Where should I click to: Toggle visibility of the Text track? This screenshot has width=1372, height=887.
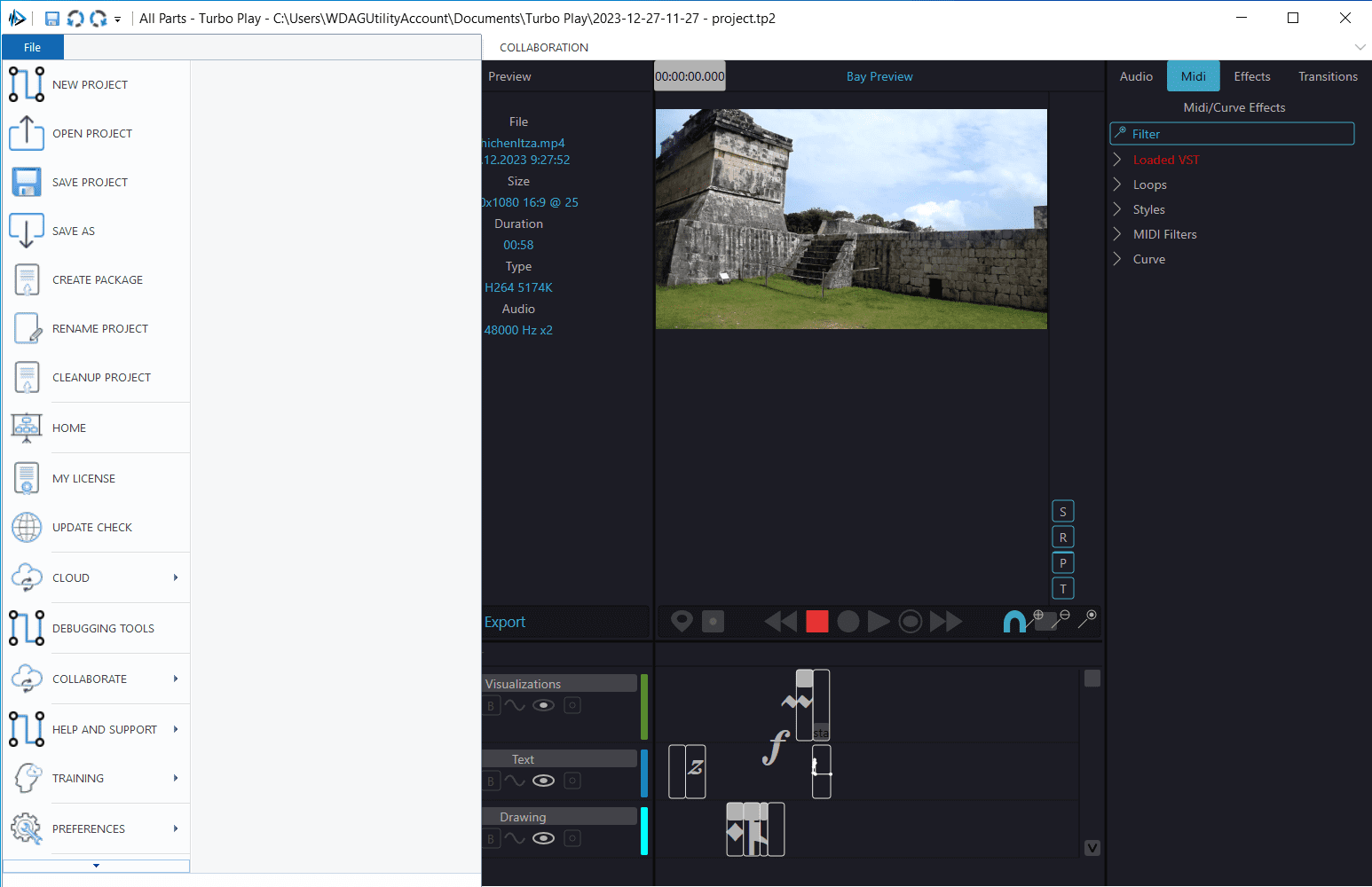click(544, 781)
